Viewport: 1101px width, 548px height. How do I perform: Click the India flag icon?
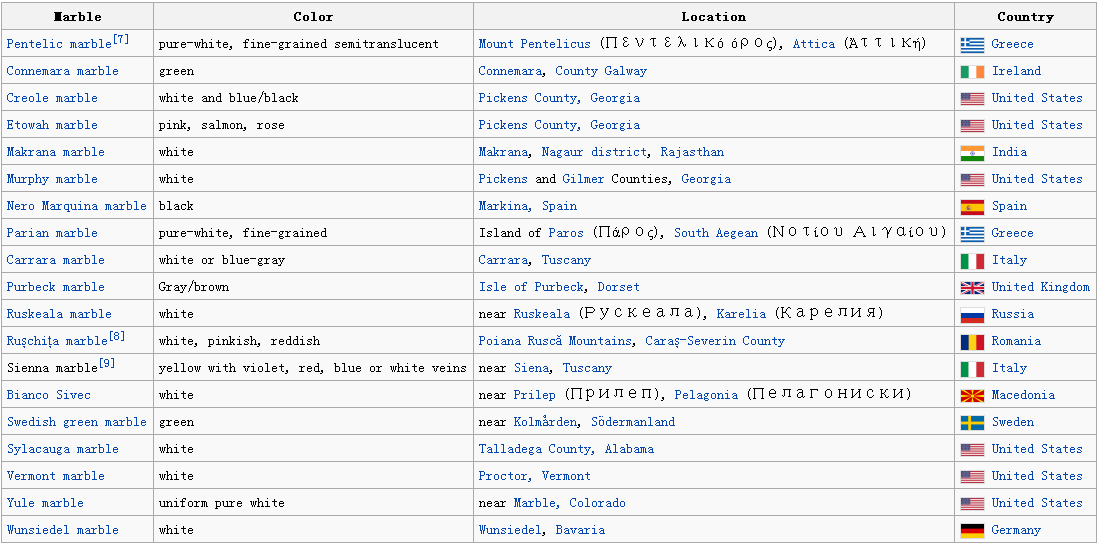971,152
